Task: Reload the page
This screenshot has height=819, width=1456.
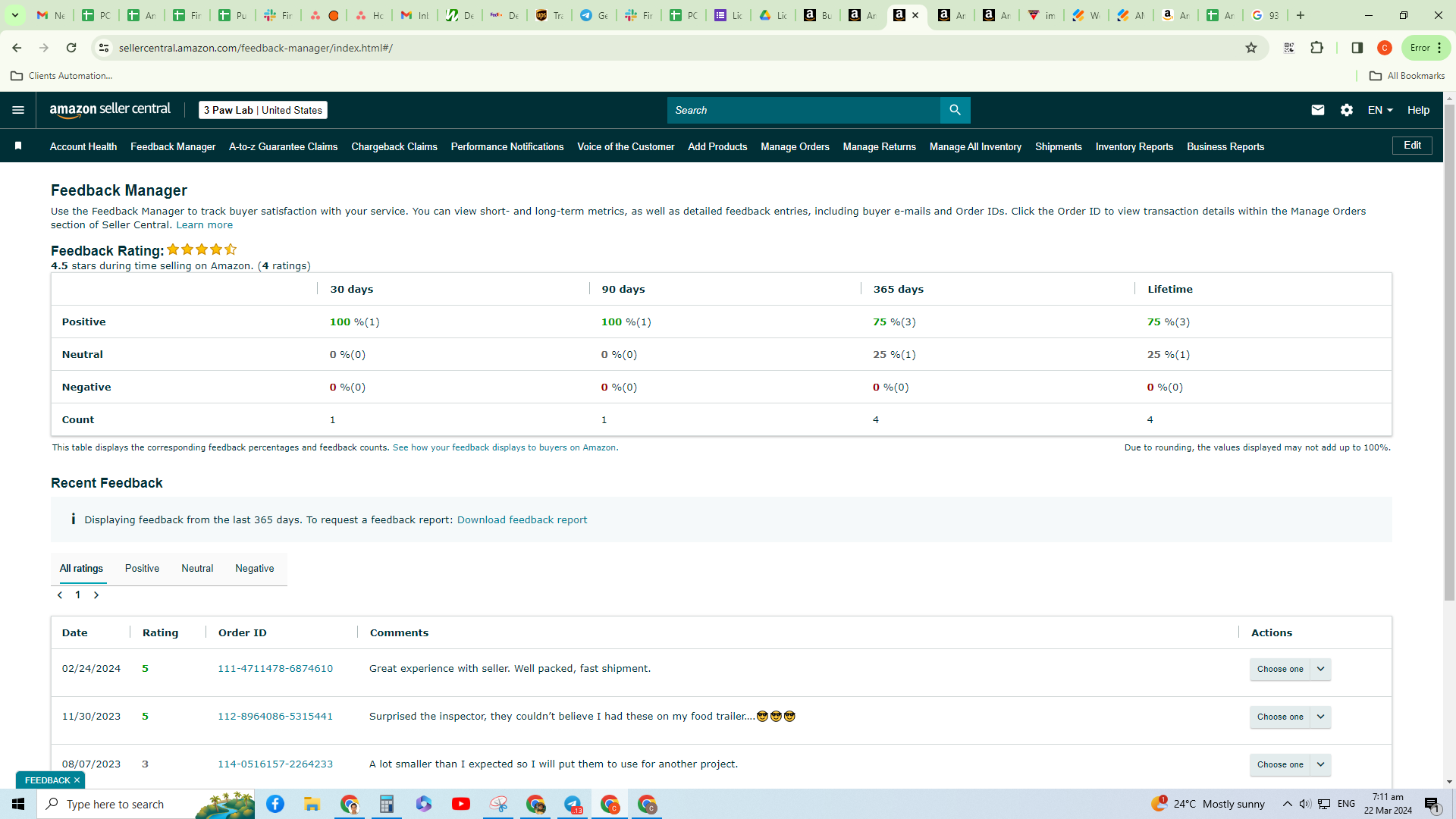Action: coord(71,48)
